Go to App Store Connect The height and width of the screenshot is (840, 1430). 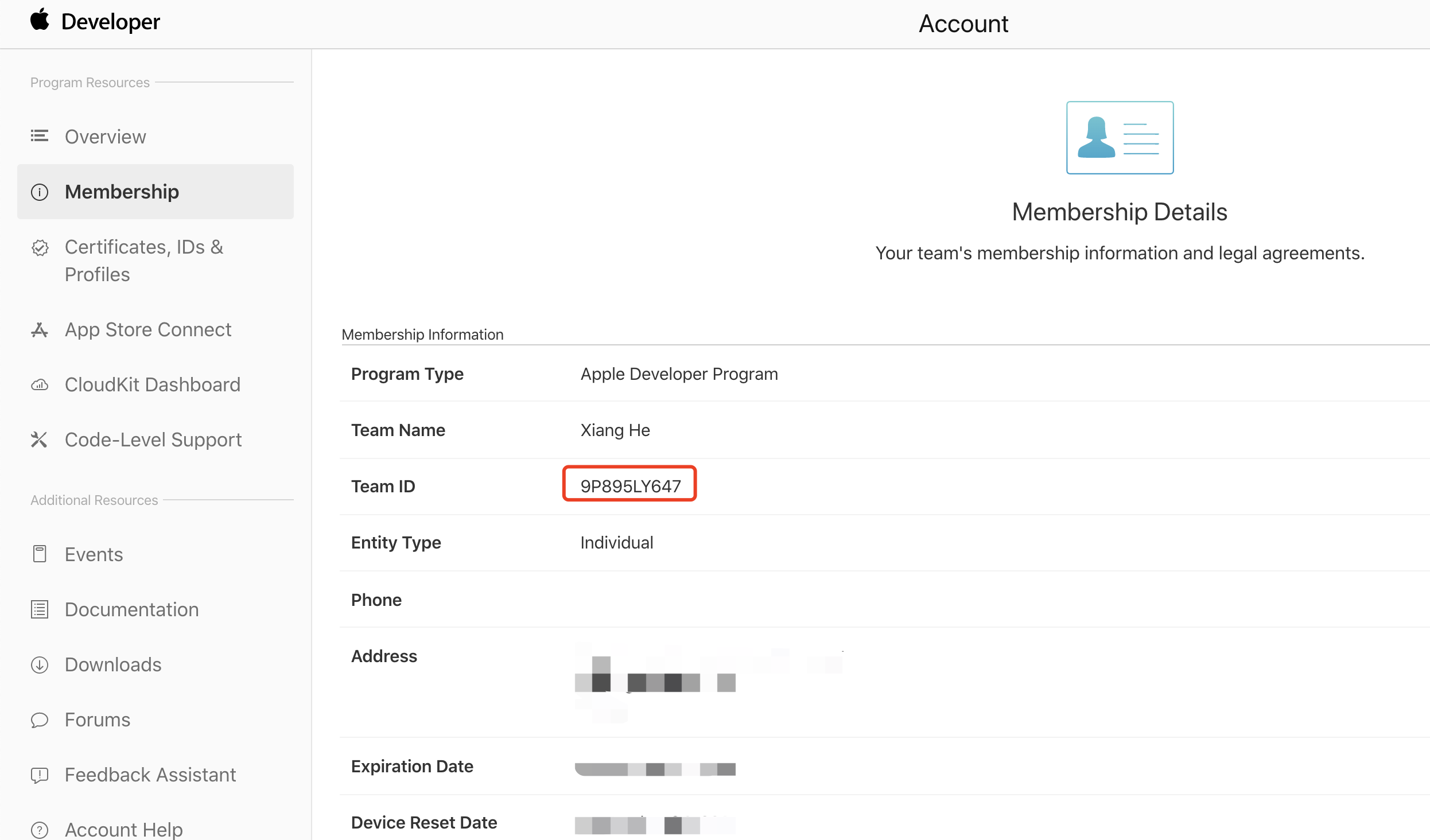(x=148, y=329)
